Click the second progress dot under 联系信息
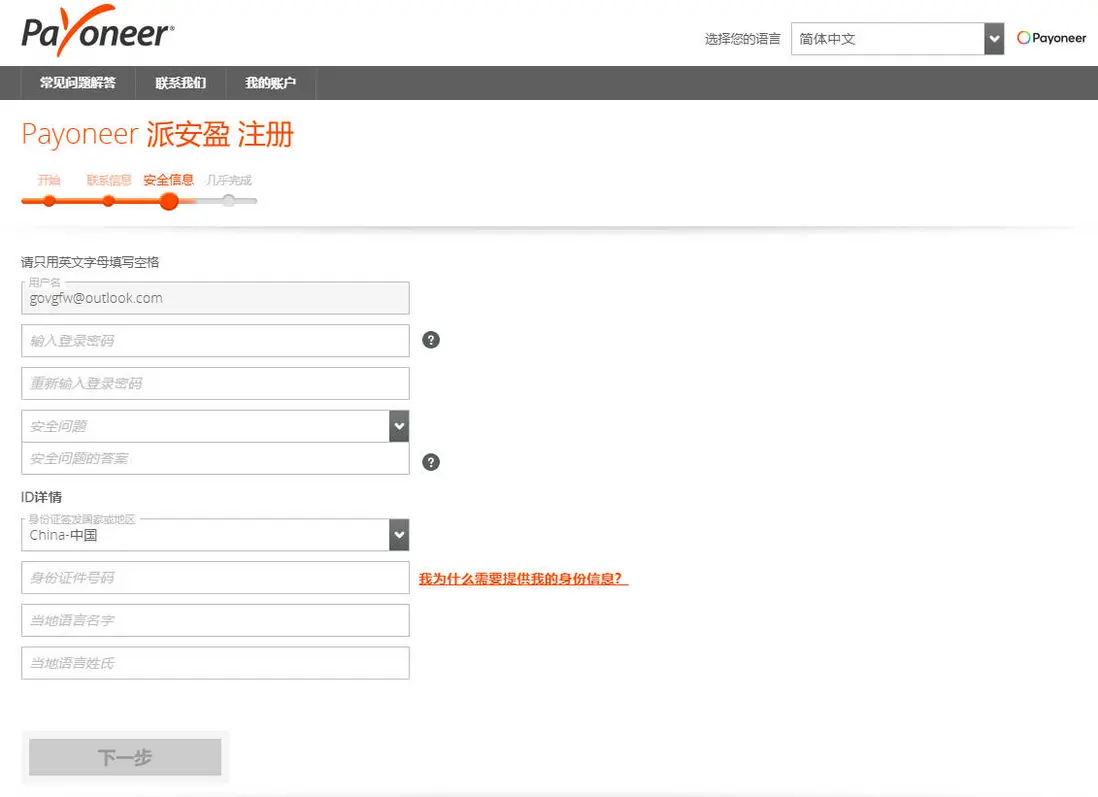The image size is (1098, 797). (x=109, y=201)
